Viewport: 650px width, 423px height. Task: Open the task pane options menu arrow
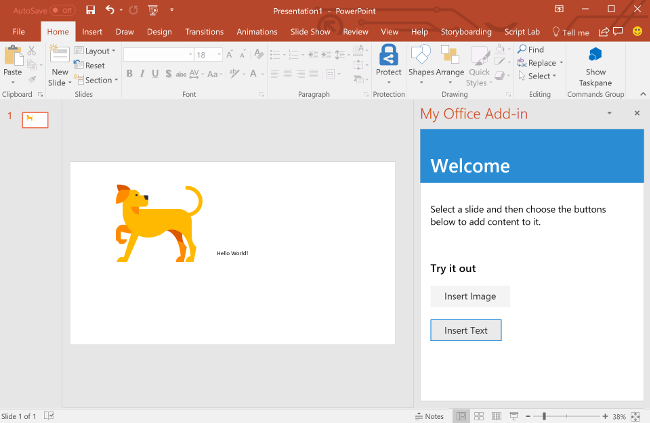click(x=609, y=113)
